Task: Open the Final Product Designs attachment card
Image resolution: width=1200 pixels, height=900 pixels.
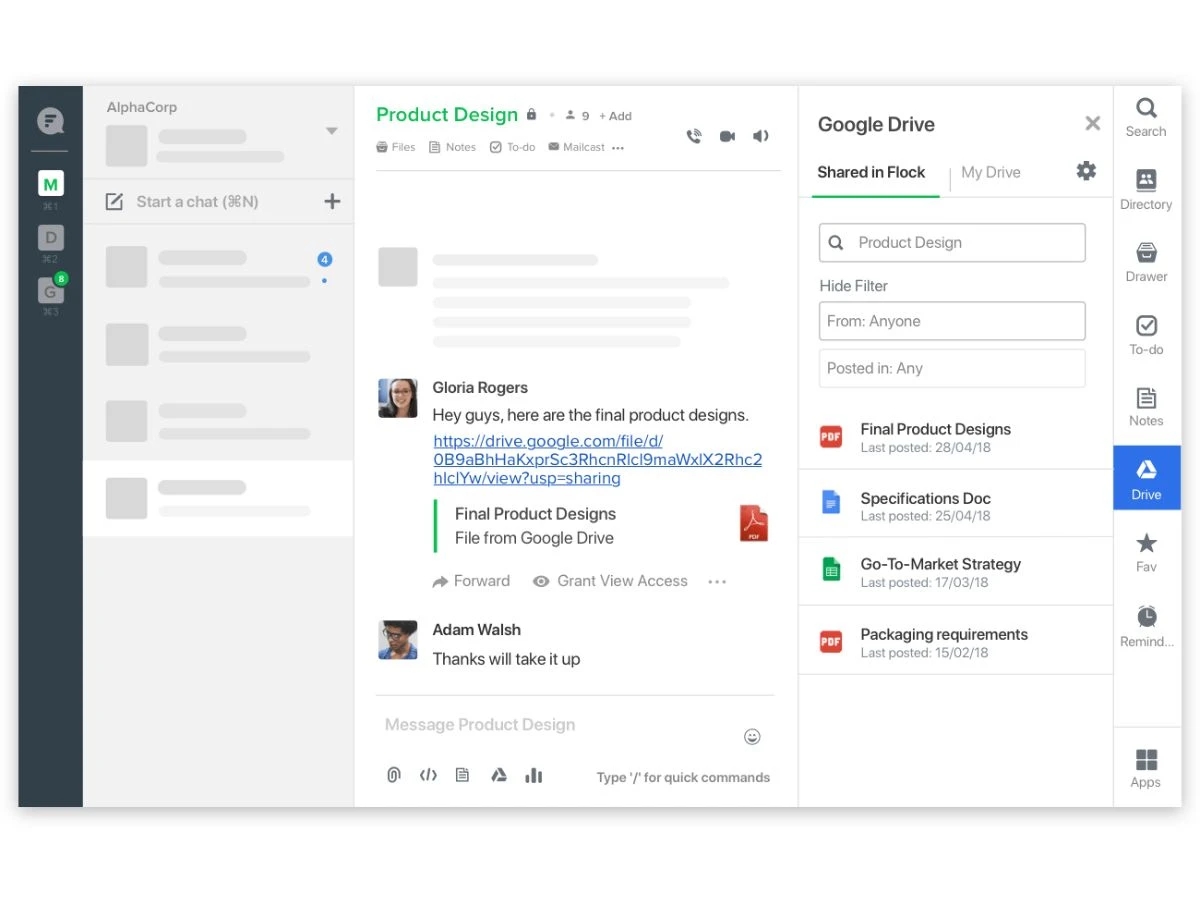Action: pyautogui.click(x=603, y=526)
